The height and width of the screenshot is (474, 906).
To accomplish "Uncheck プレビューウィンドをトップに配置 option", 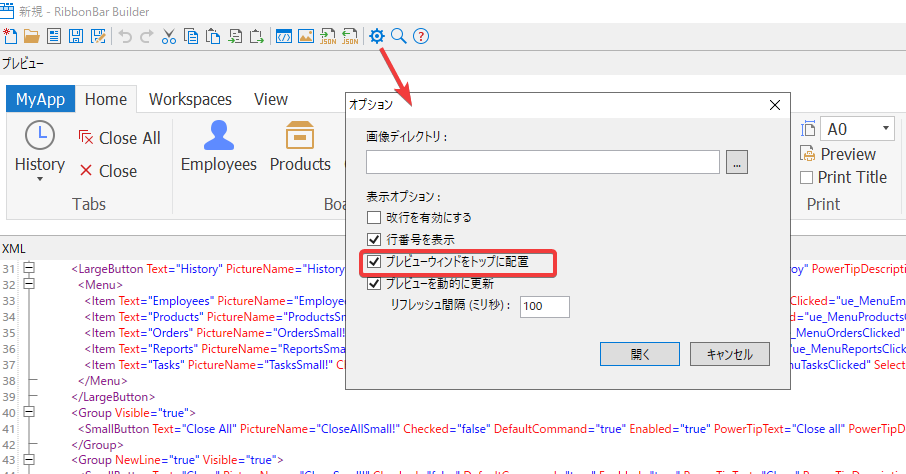I will click(374, 262).
